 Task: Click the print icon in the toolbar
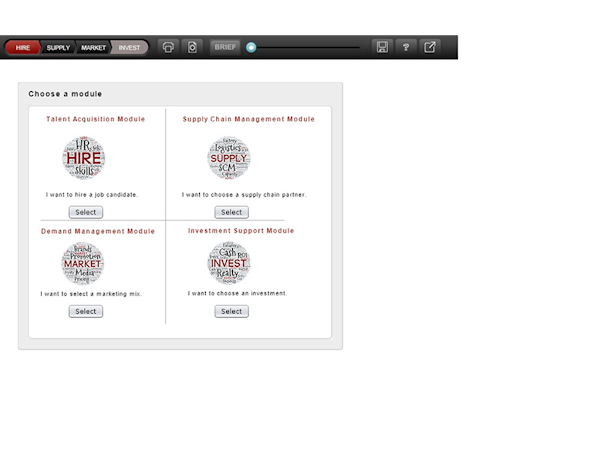[168, 47]
